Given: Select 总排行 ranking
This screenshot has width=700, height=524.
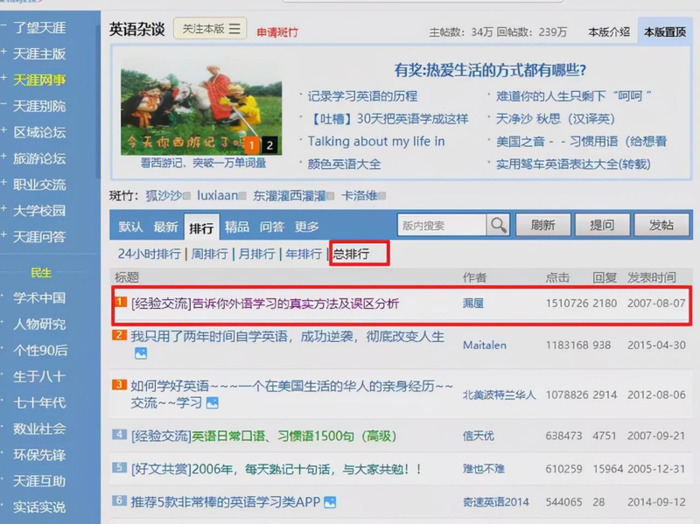Looking at the screenshot, I should pyautogui.click(x=351, y=254).
